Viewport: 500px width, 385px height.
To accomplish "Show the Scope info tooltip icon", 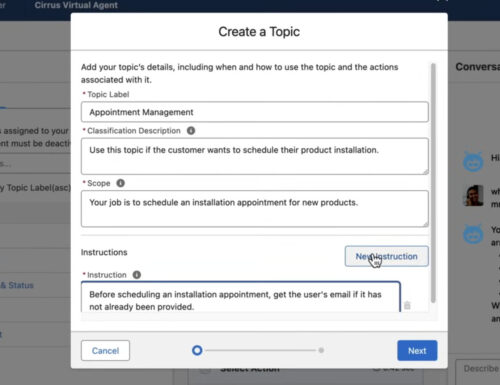I will click(120, 183).
